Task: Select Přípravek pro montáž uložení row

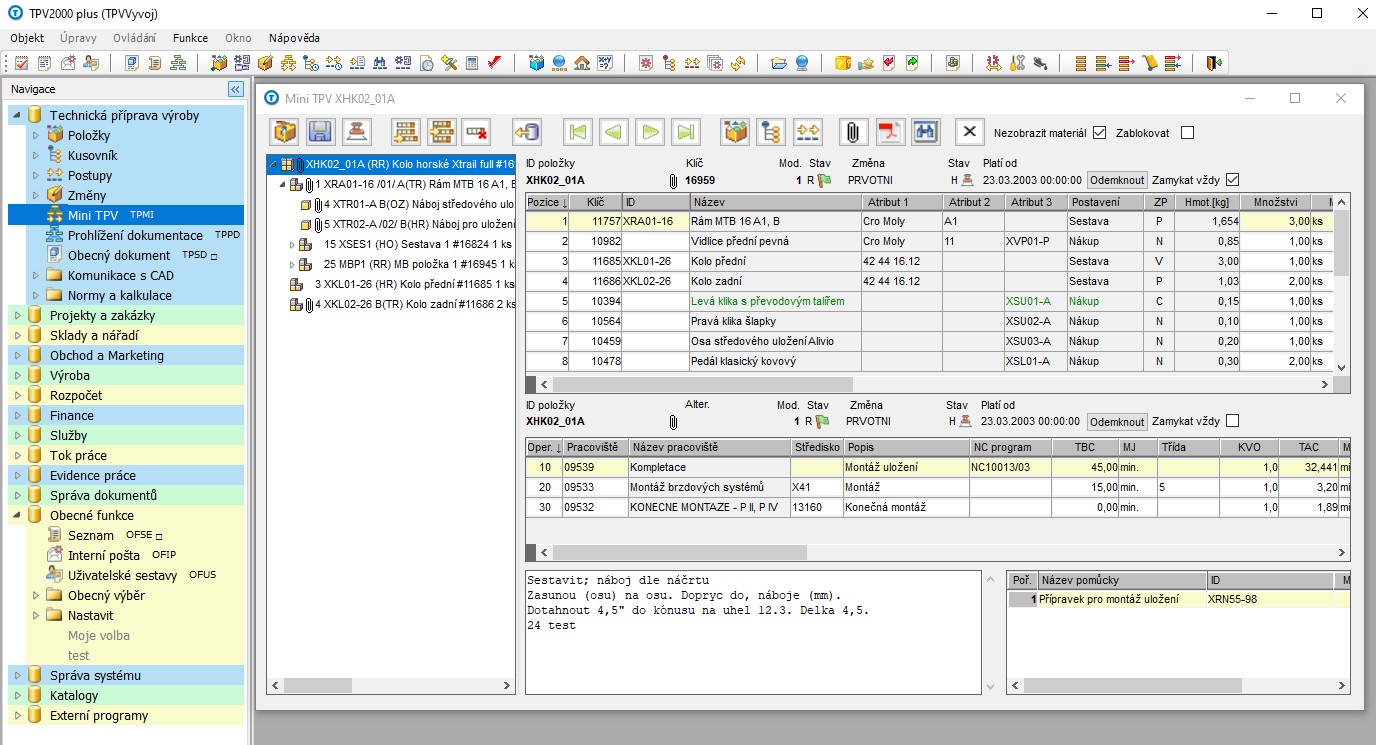Action: (x=1121, y=599)
